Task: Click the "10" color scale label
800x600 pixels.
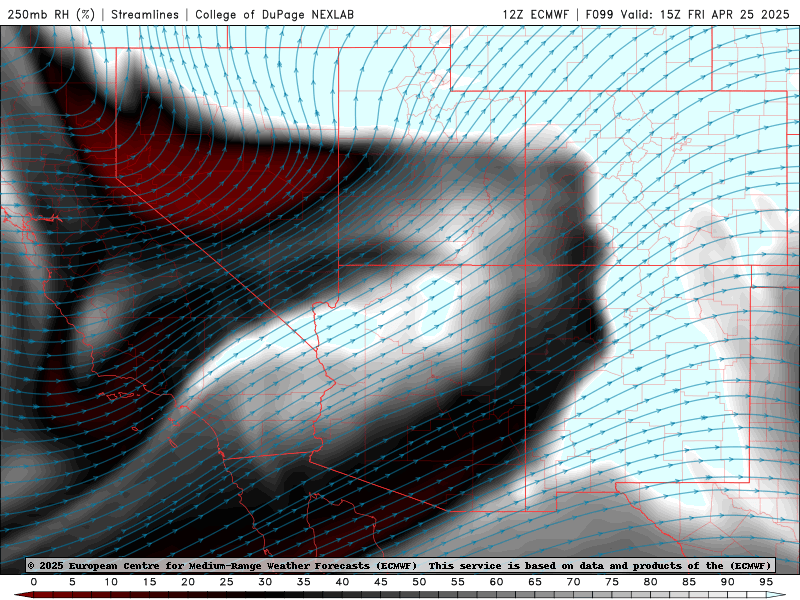Action: 111,582
